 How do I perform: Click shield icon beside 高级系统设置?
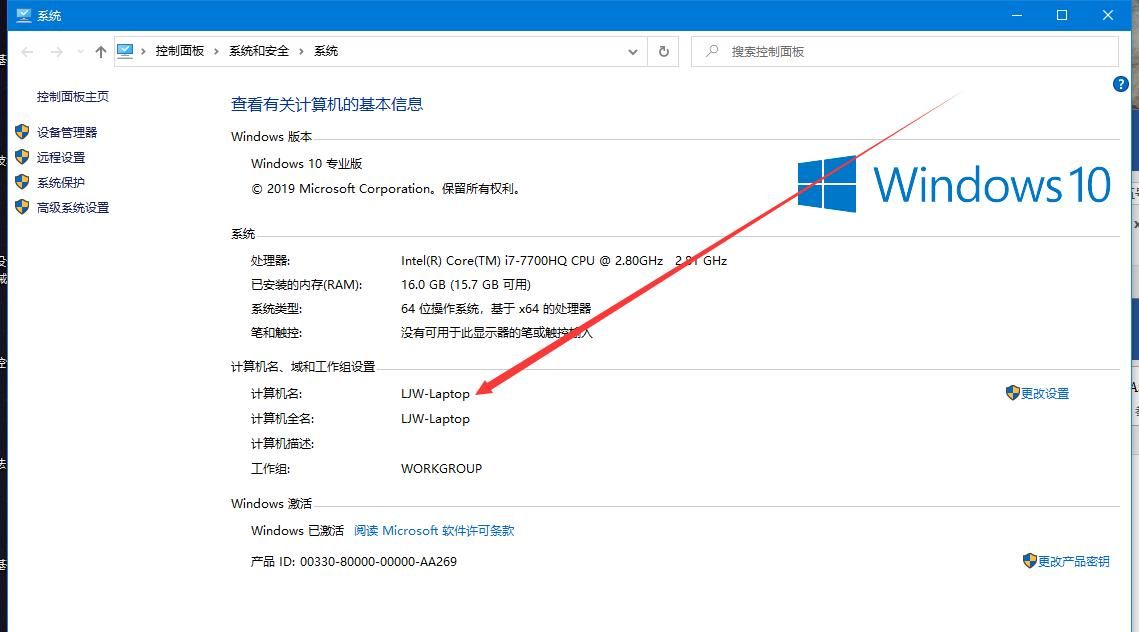point(22,207)
